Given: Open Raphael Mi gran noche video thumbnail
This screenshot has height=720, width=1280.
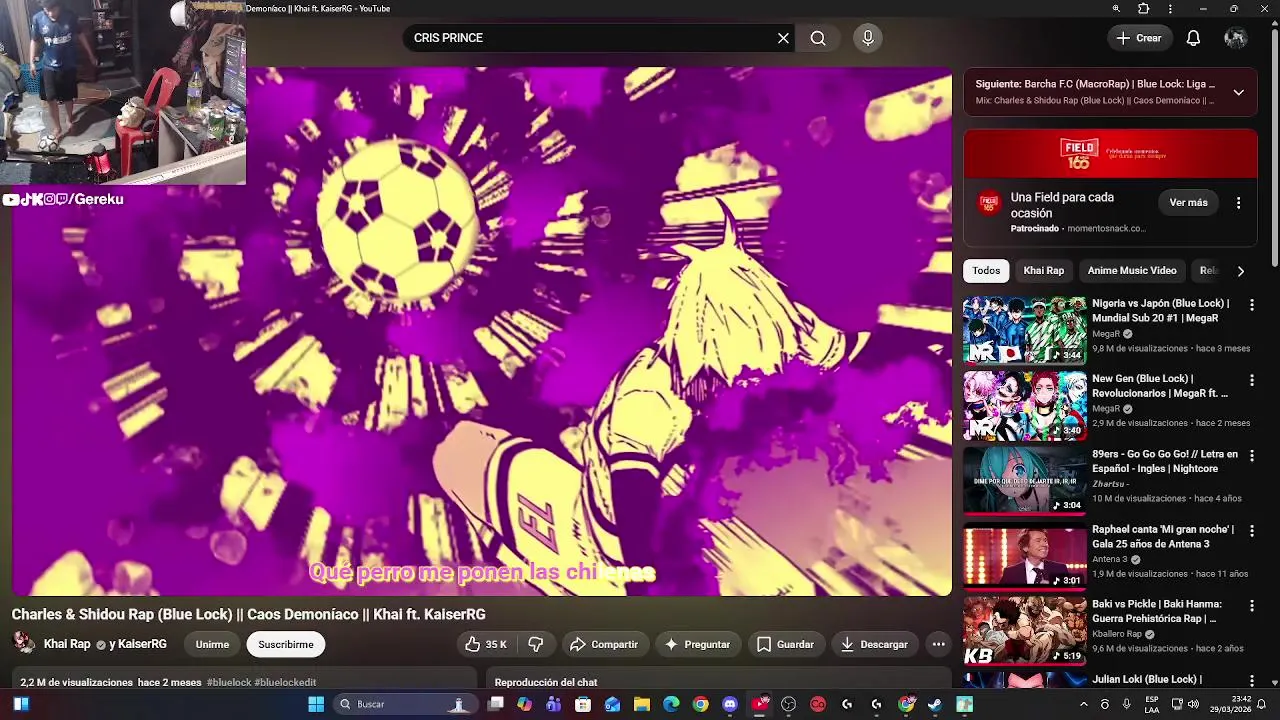Looking at the screenshot, I should pyautogui.click(x=1024, y=556).
